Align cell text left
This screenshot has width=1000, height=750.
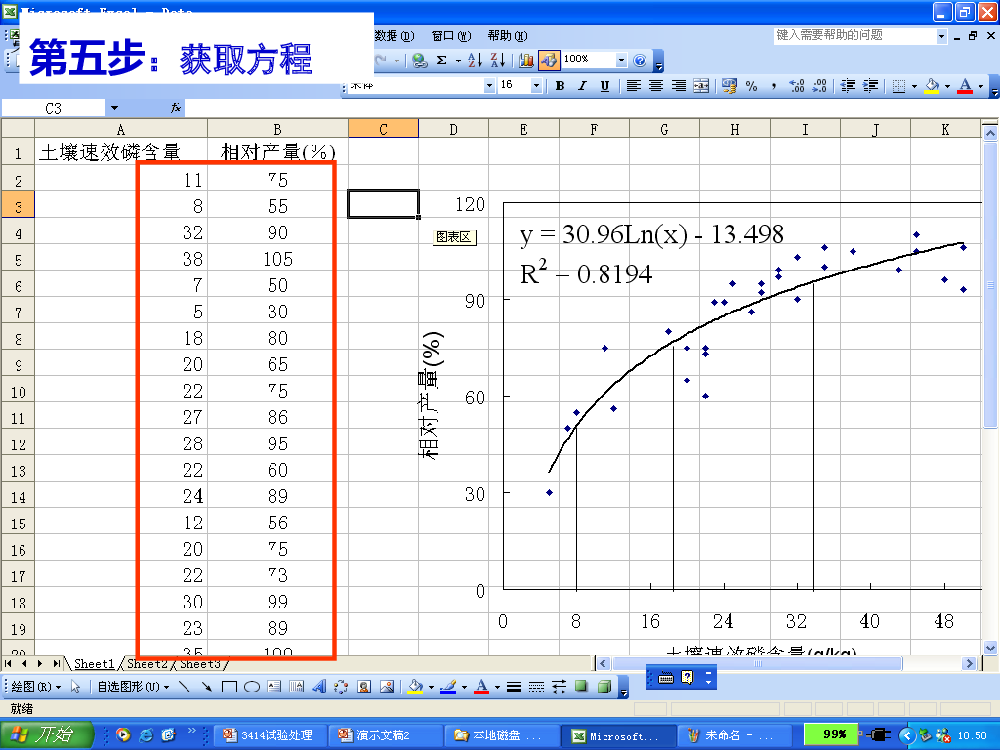[633, 85]
